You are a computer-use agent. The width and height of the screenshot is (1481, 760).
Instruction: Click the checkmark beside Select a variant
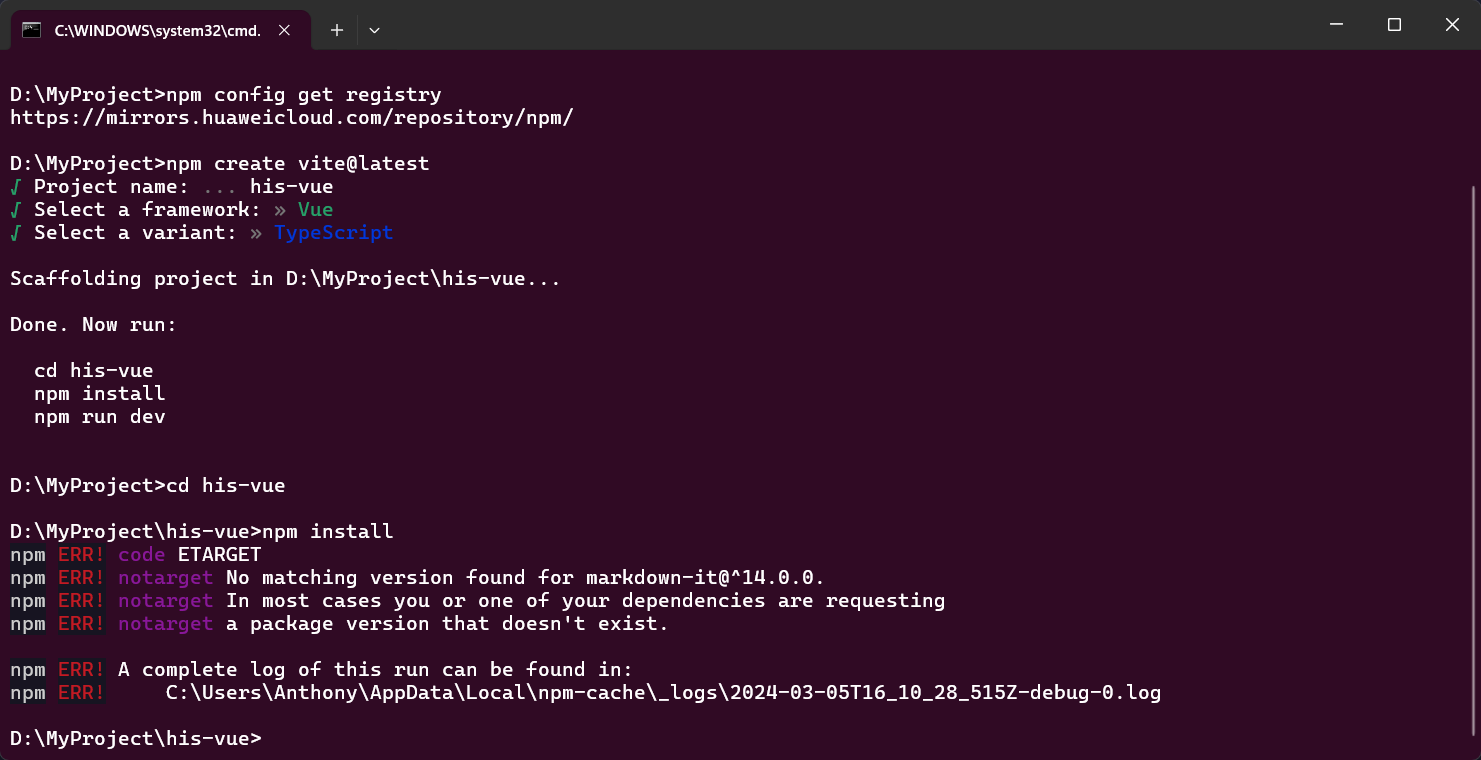pos(16,233)
